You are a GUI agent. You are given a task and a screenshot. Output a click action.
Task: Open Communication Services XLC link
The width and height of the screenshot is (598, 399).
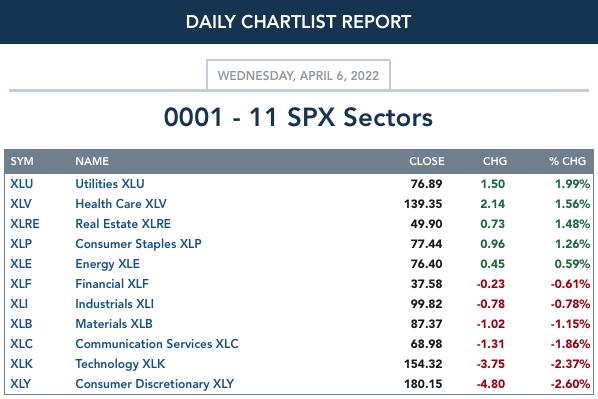157,344
